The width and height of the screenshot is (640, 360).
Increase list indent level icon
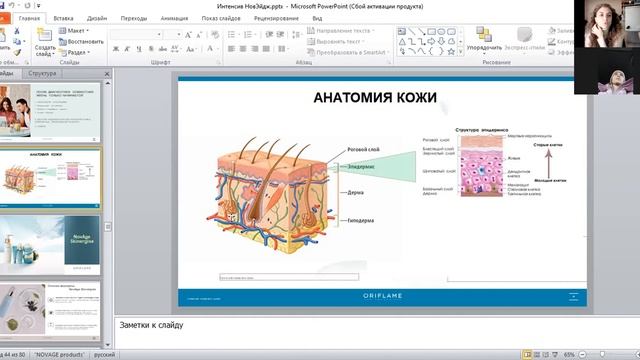tap(280, 35)
